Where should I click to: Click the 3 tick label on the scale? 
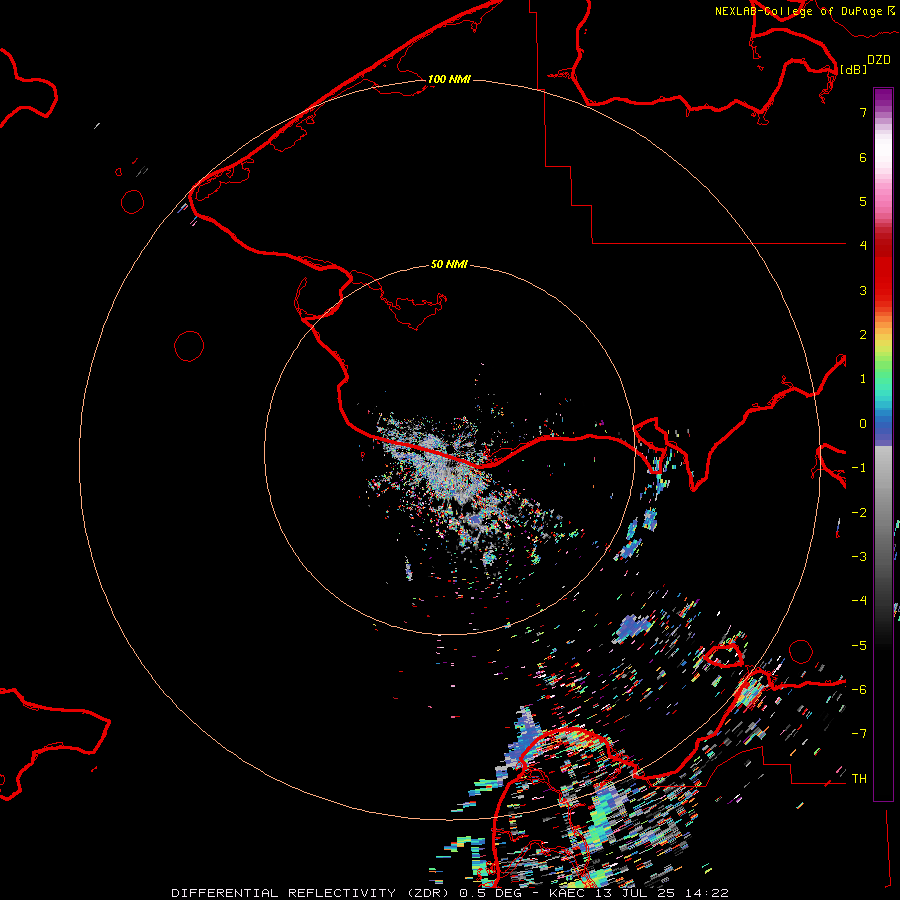tap(863, 290)
